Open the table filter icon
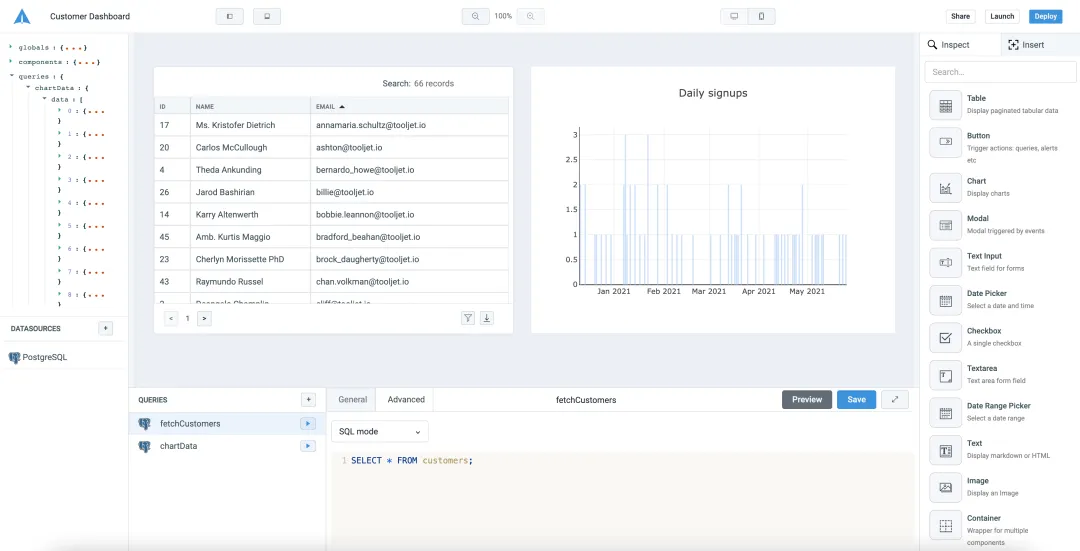This screenshot has width=1080, height=551. 468,318
